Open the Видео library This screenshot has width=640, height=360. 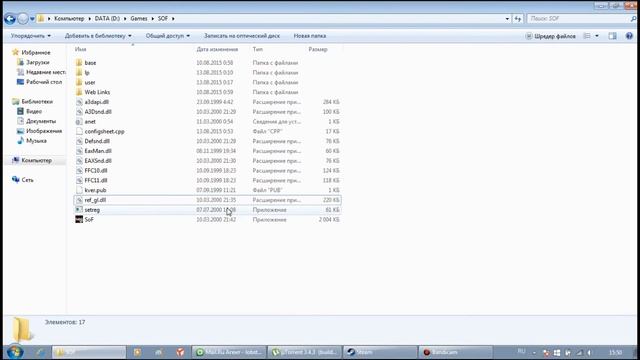point(34,111)
